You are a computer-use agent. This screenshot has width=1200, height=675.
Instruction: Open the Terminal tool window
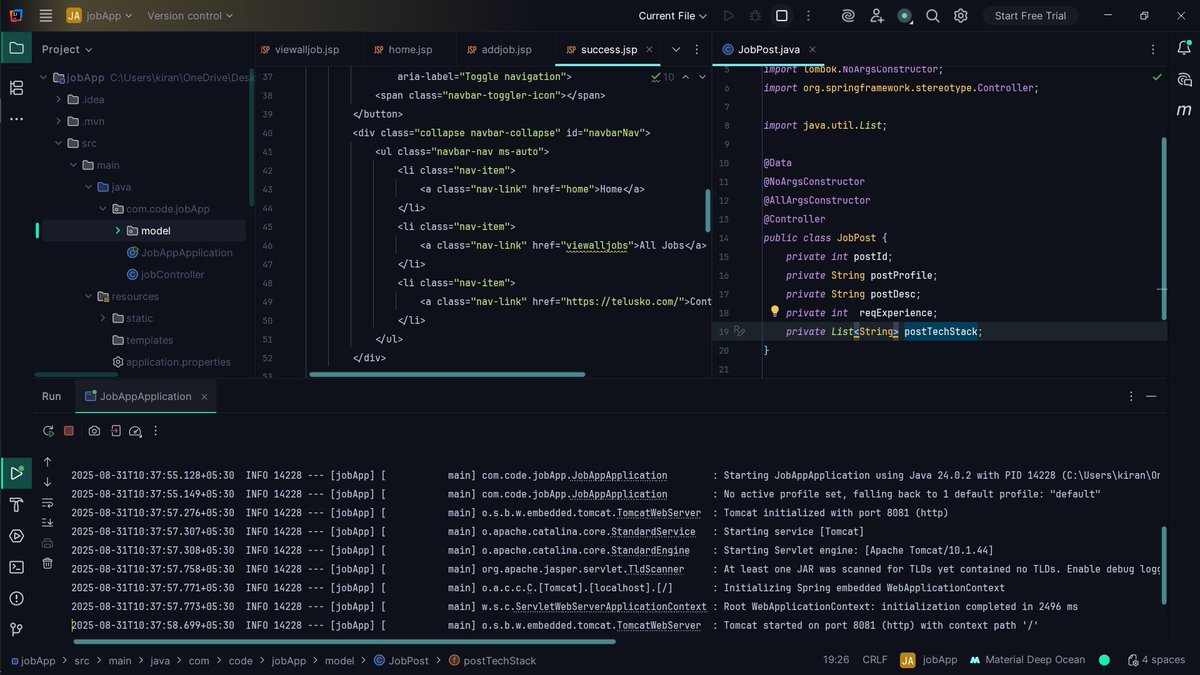[x=16, y=567]
